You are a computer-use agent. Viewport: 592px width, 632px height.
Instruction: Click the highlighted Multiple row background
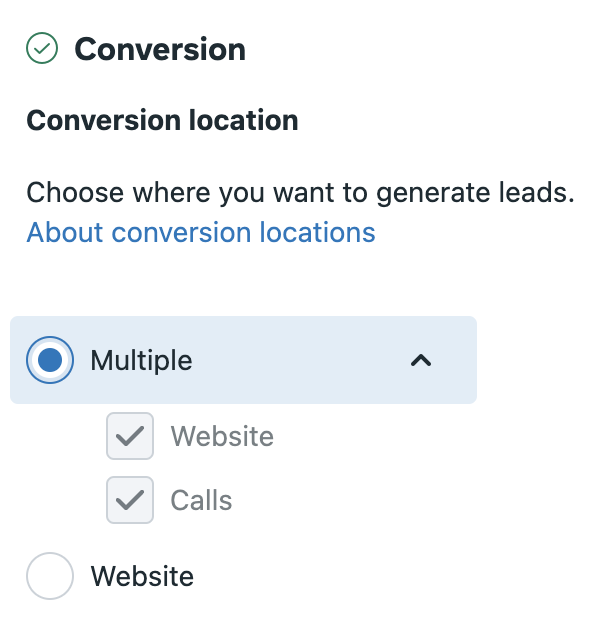coord(243,360)
